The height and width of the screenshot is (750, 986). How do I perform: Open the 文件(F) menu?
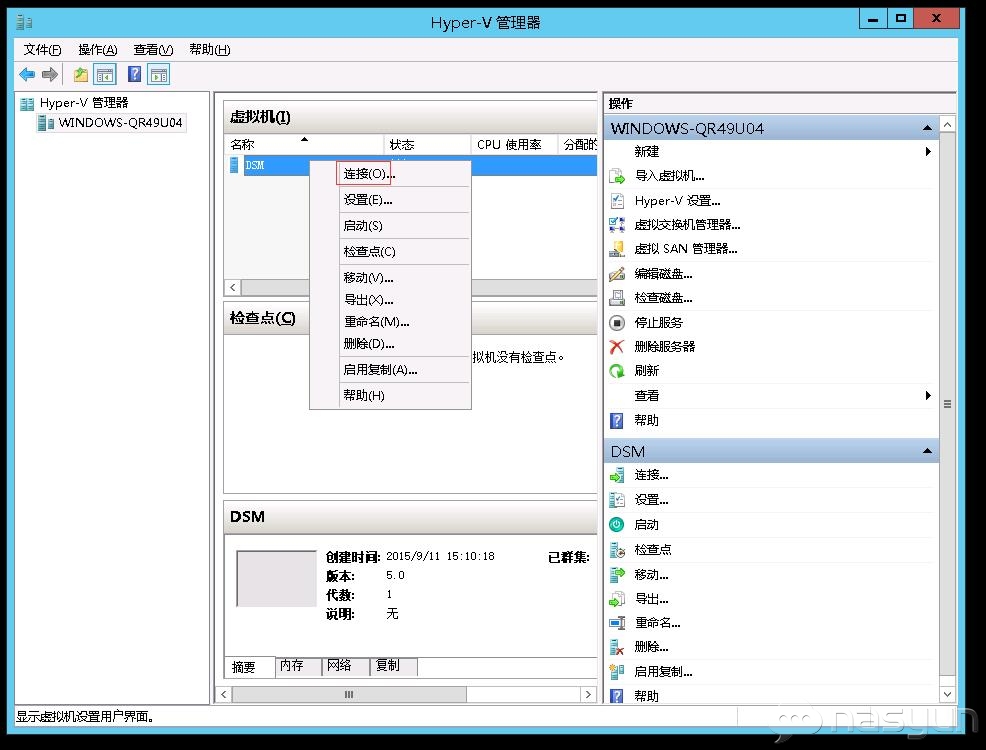click(42, 50)
